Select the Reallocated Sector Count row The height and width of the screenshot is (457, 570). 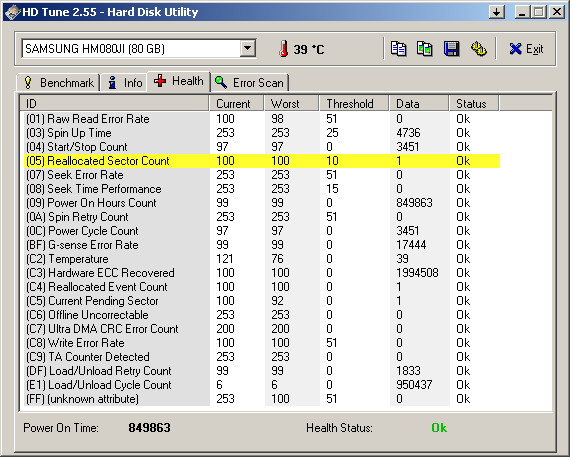click(262, 161)
